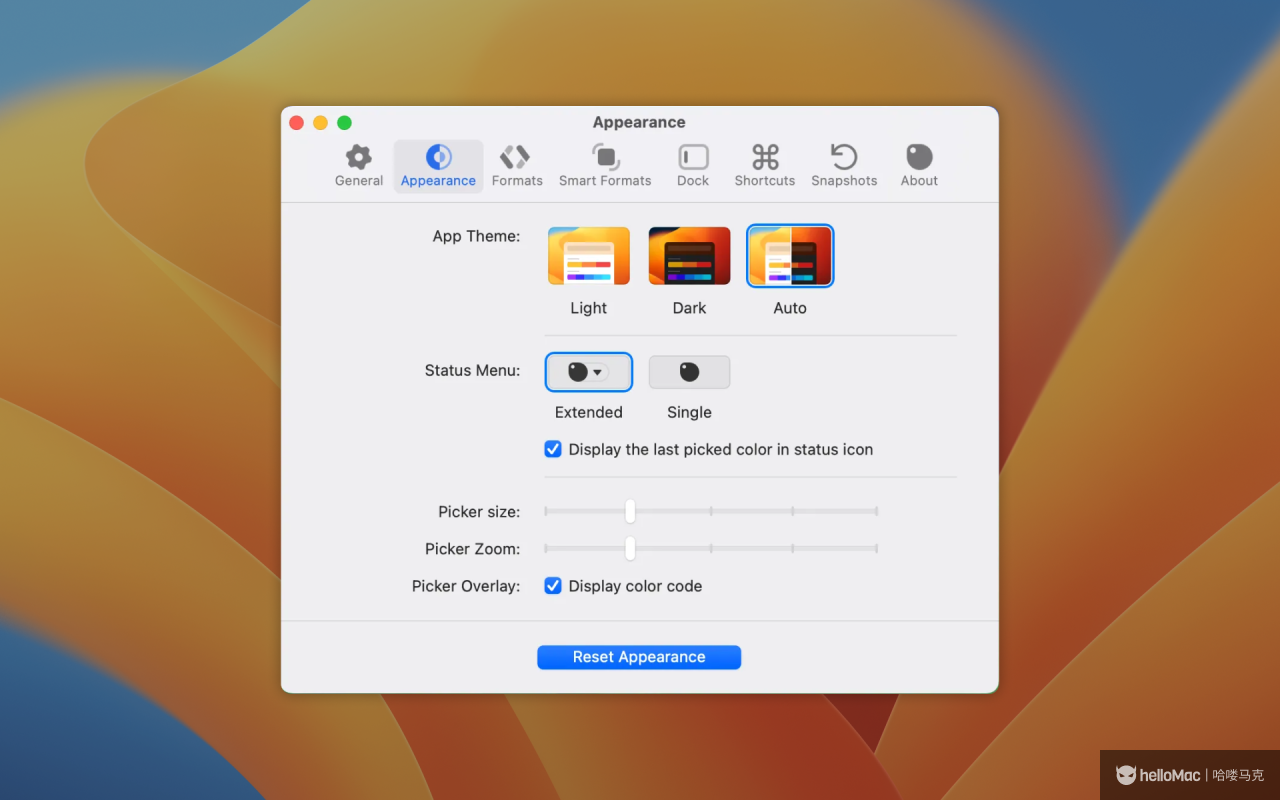Click the 'Formats' tab label
The image size is (1280, 800).
coord(517,181)
